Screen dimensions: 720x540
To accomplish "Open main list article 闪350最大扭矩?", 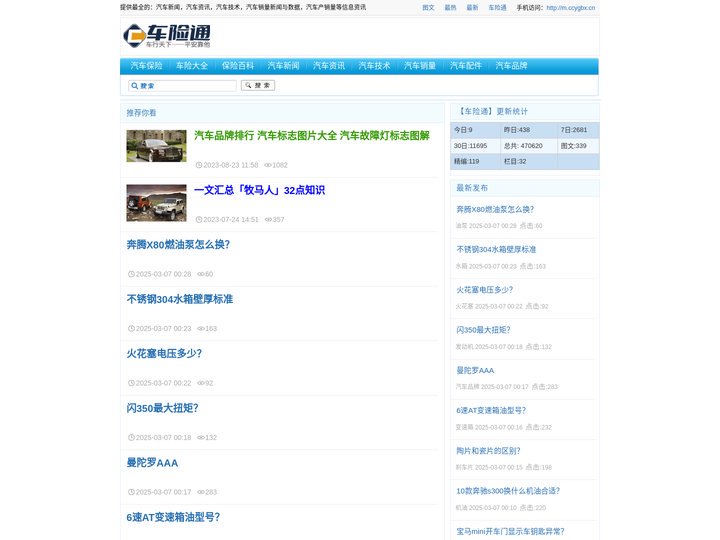I will [x=162, y=409].
